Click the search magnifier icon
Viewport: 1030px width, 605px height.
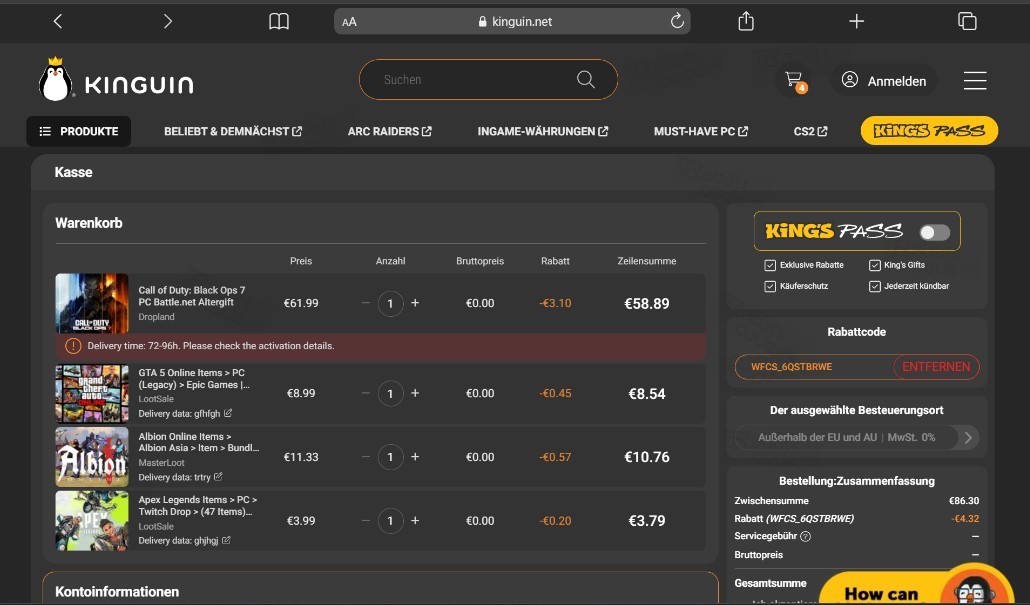click(586, 80)
